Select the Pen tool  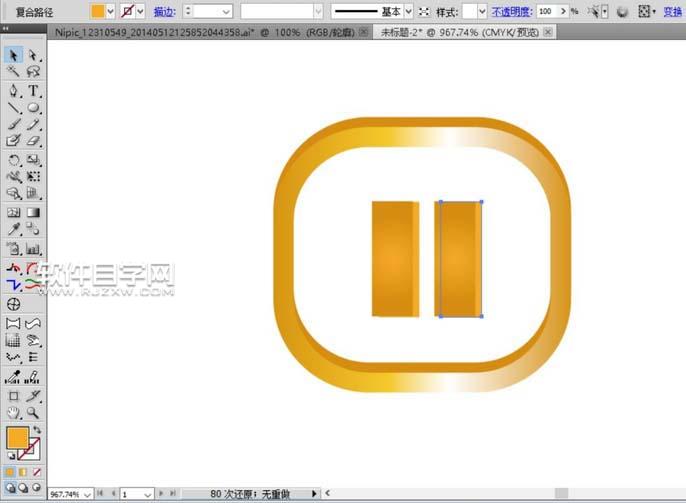click(14, 91)
